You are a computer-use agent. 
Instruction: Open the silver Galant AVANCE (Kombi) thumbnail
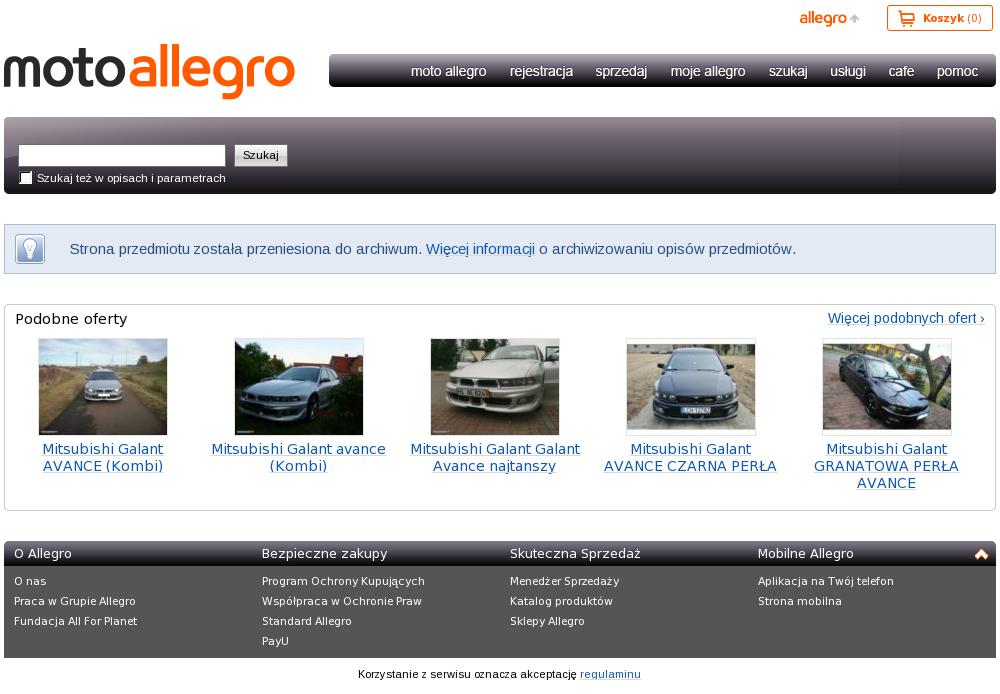[x=103, y=386]
